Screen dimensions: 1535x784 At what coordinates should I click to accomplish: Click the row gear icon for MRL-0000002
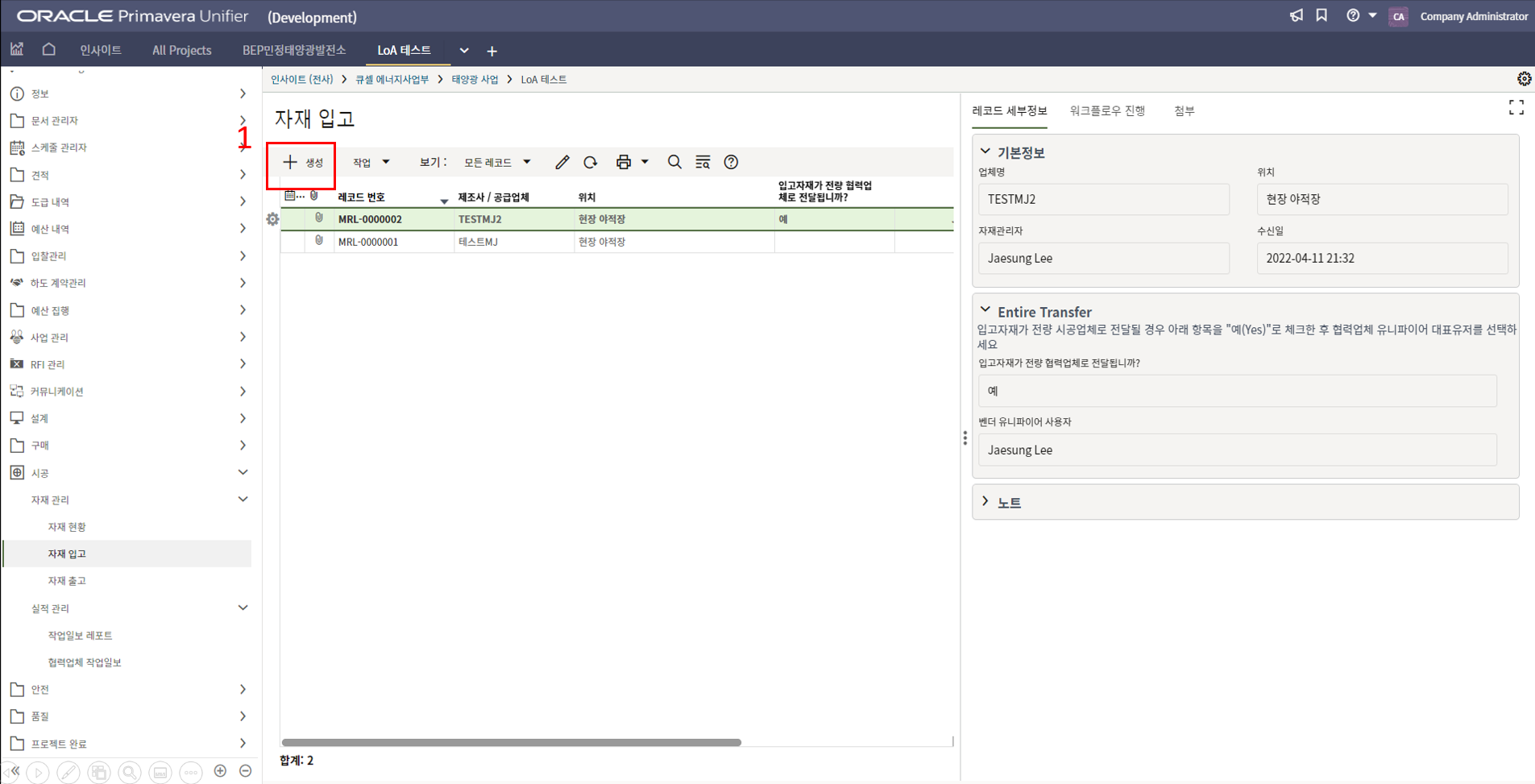click(272, 219)
